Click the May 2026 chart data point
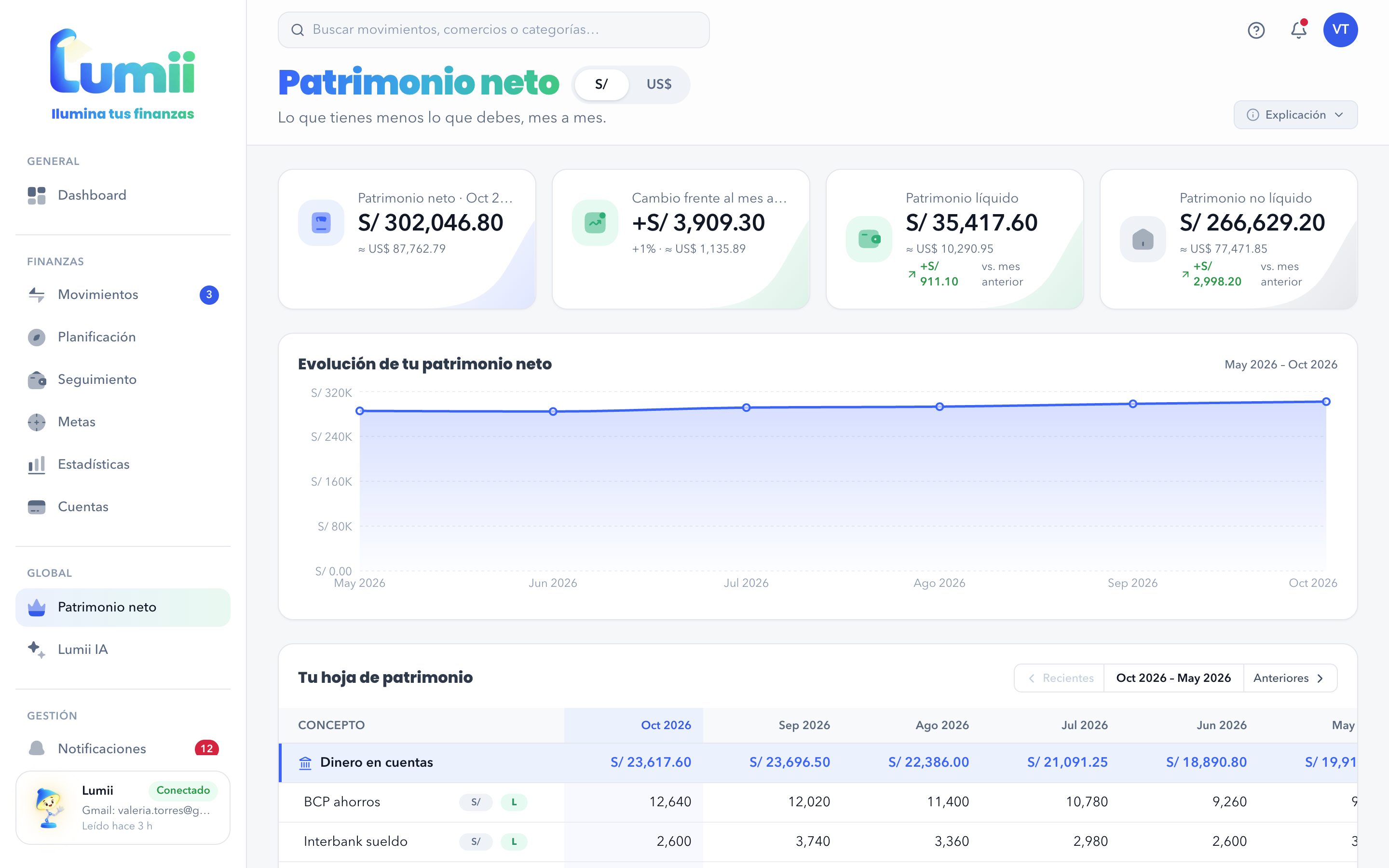 click(360, 411)
